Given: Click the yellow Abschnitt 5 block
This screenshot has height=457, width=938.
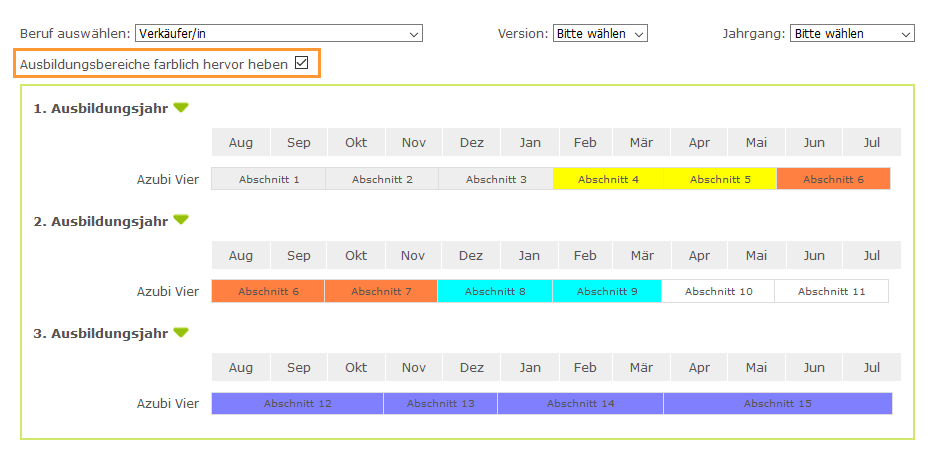Looking at the screenshot, I should 720,180.
